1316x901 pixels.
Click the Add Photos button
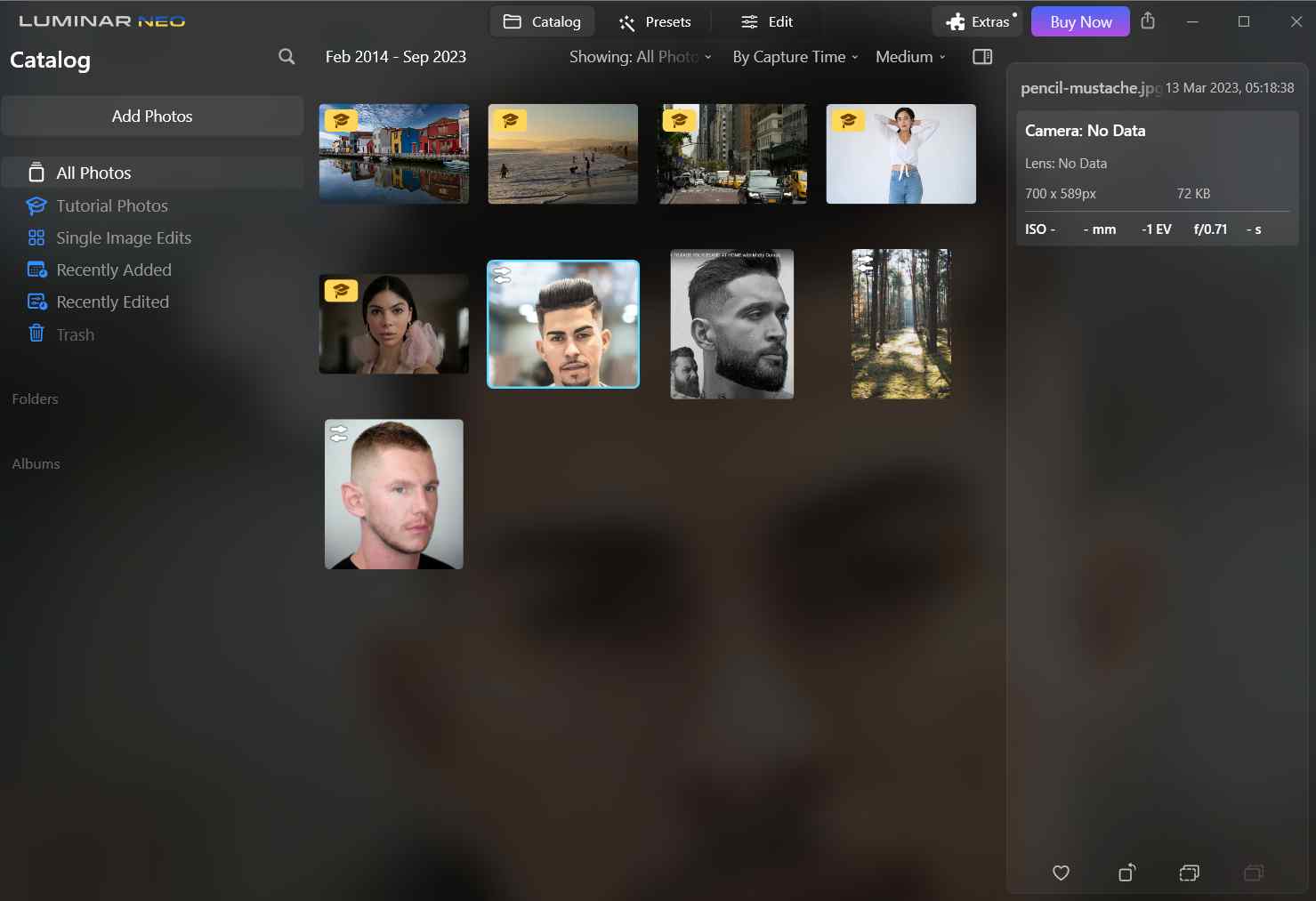coord(152,117)
